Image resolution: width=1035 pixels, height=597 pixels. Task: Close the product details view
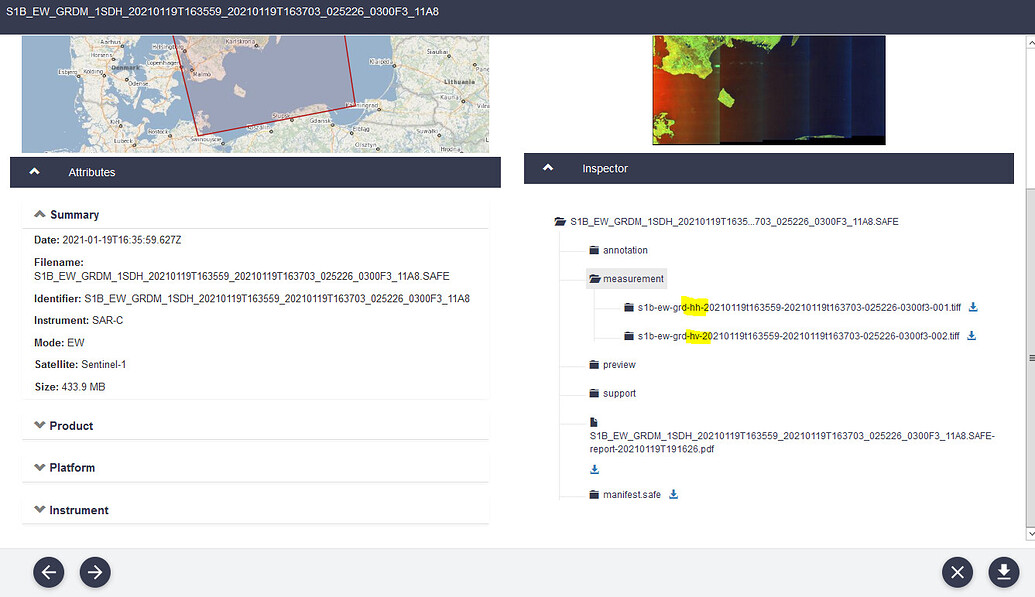(957, 572)
